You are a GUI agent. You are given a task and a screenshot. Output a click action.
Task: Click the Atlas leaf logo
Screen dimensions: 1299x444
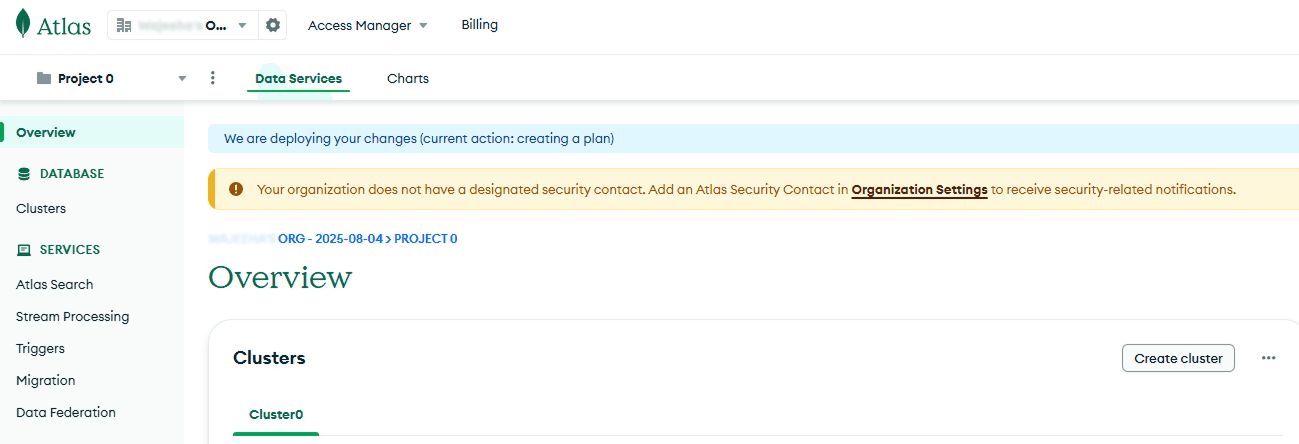[x=23, y=25]
